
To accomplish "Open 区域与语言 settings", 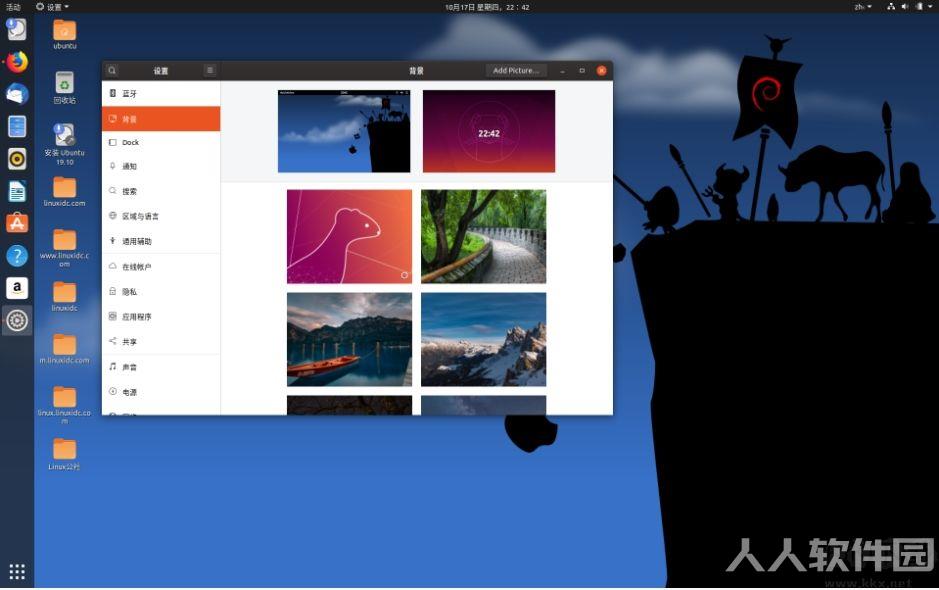I will pyautogui.click(x=161, y=216).
